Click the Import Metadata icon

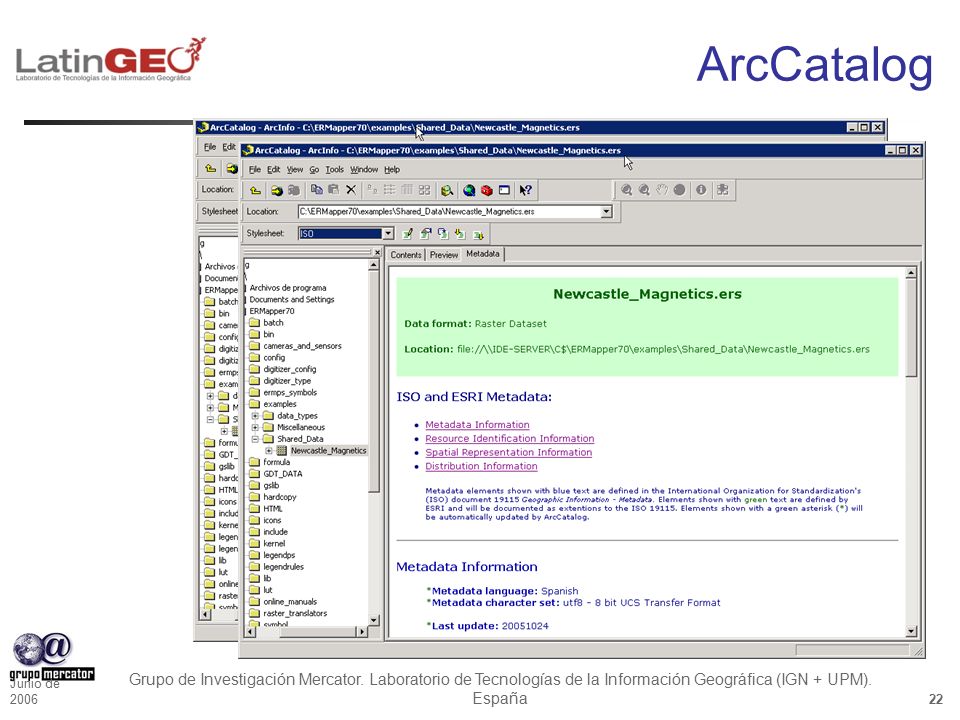point(460,233)
